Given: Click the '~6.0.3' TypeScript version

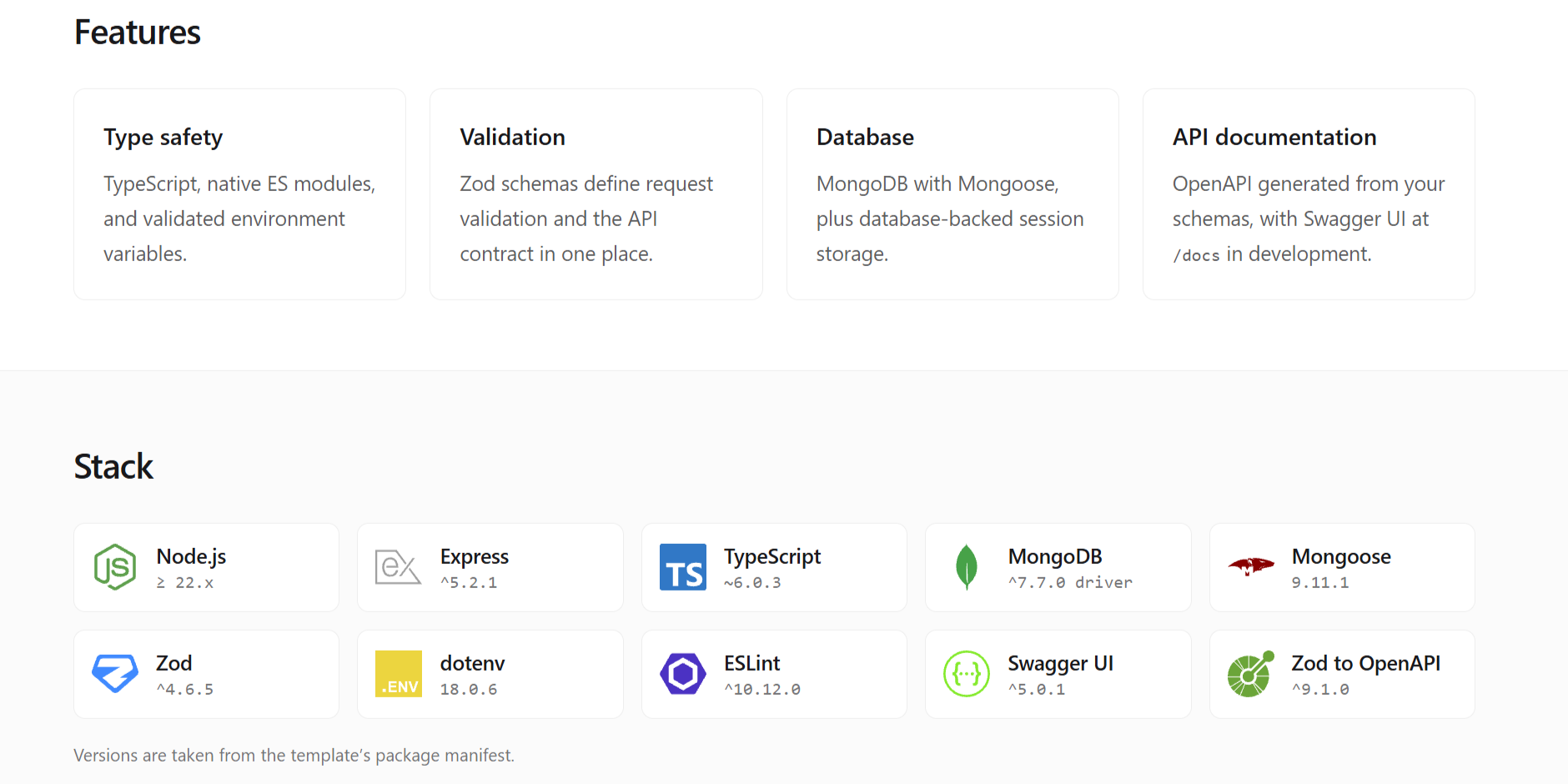Looking at the screenshot, I should tap(752, 582).
